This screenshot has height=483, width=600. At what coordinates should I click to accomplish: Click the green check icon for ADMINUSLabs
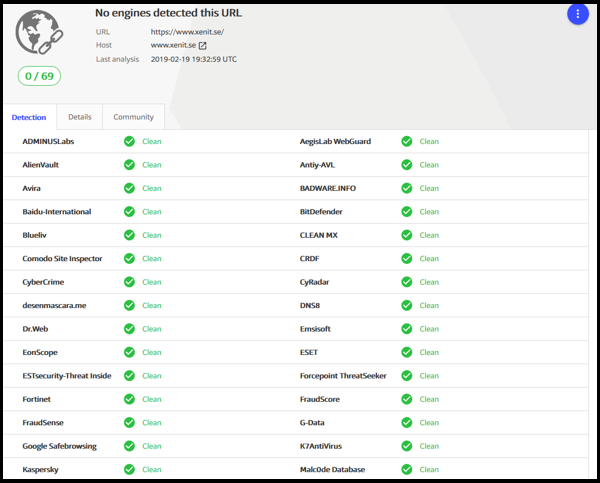[x=129, y=141]
